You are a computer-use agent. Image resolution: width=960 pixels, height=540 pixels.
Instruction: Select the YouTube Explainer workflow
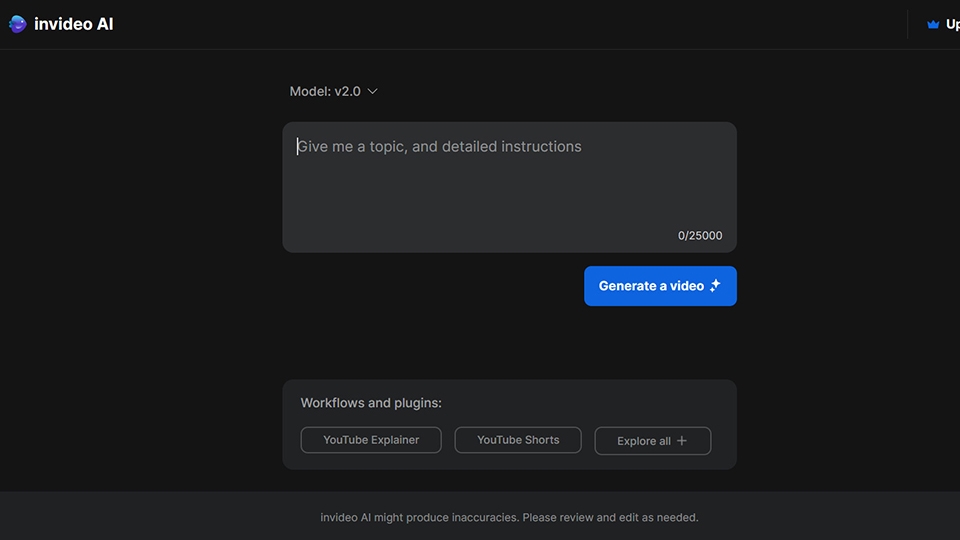371,440
